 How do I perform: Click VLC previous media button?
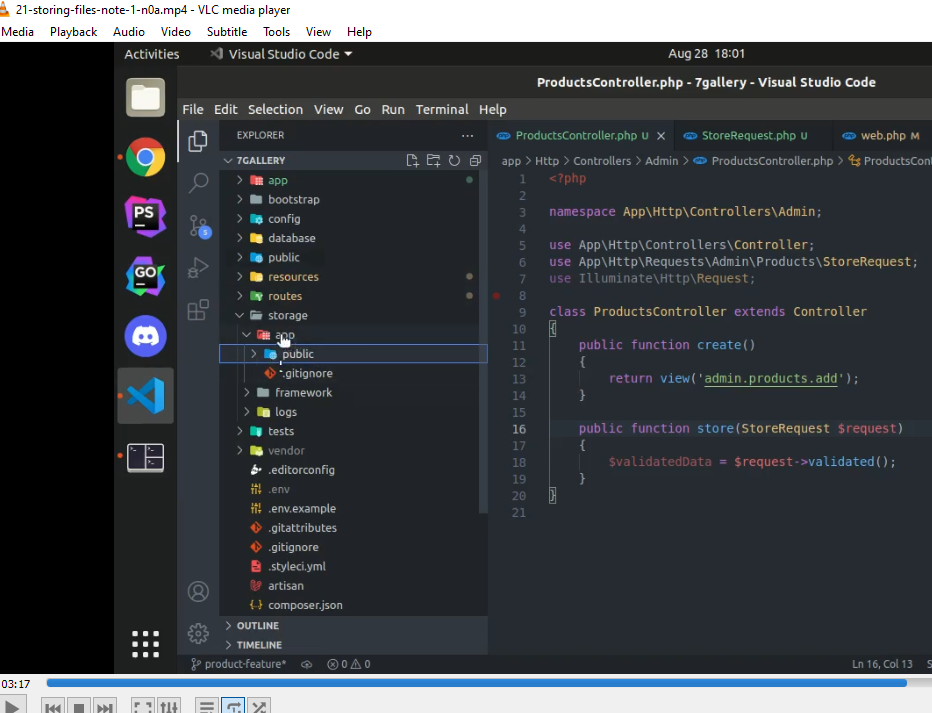tap(52, 707)
